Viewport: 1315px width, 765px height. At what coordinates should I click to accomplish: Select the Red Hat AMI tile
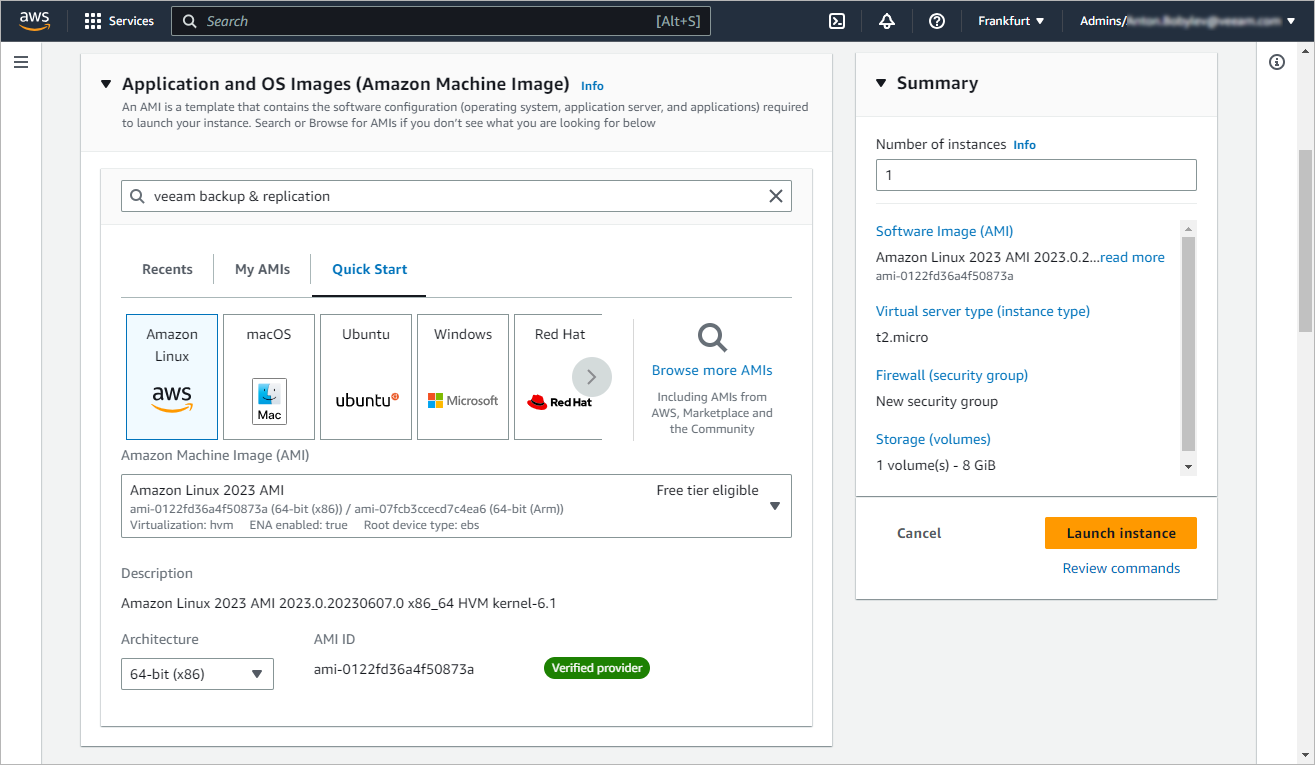[x=558, y=377]
